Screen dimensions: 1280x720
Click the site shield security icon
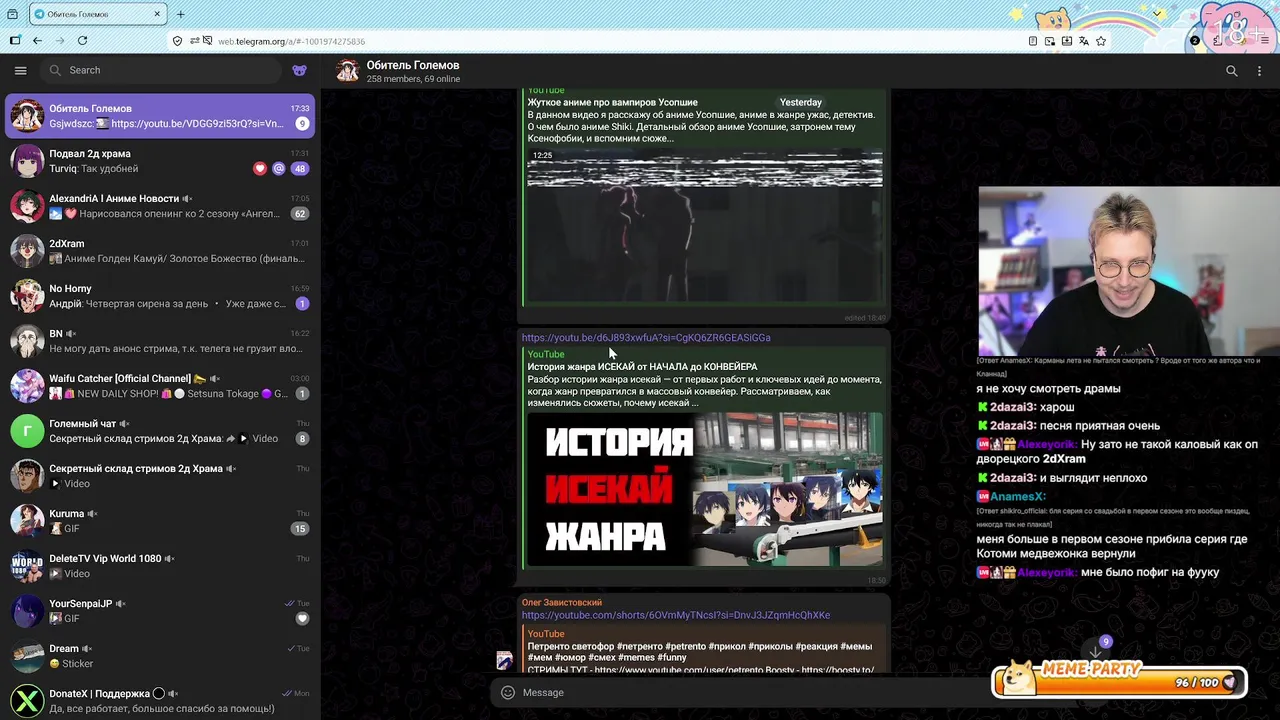177,41
